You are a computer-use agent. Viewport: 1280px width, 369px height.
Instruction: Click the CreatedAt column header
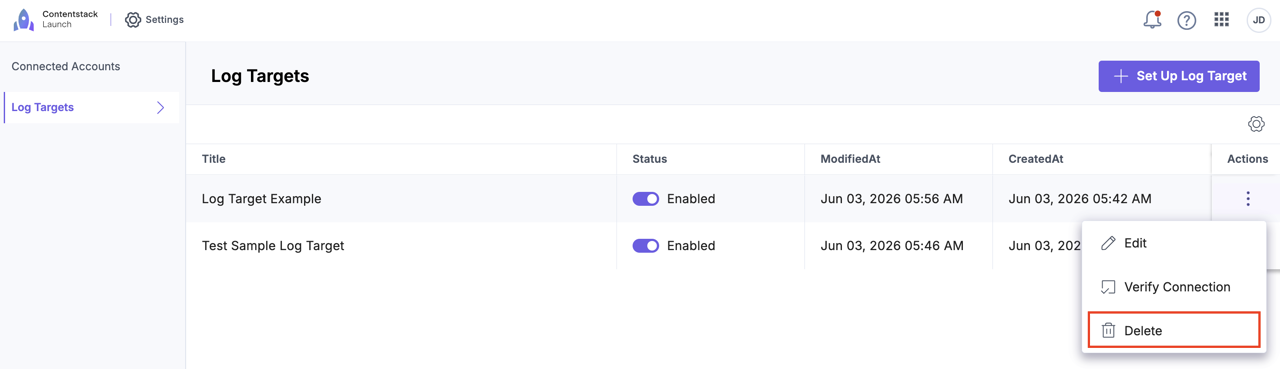(x=1036, y=159)
